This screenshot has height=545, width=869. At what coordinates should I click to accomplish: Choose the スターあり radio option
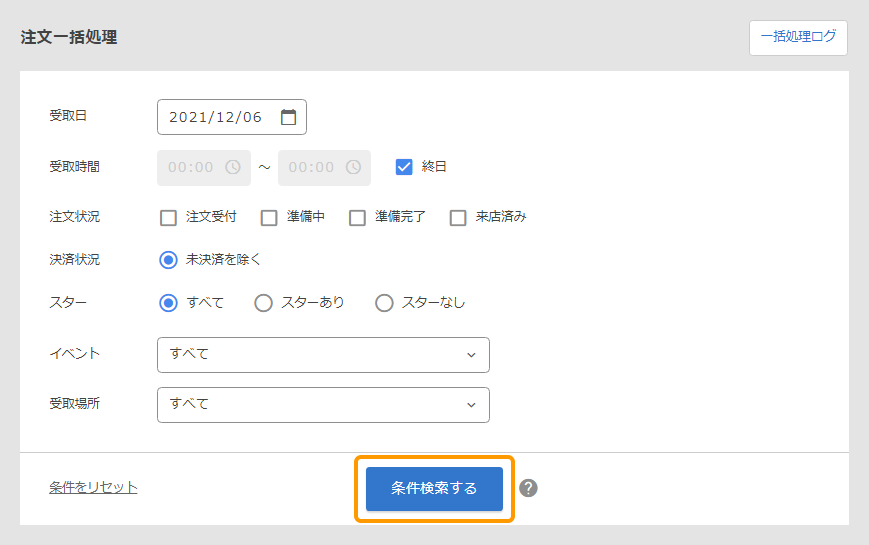point(263,302)
